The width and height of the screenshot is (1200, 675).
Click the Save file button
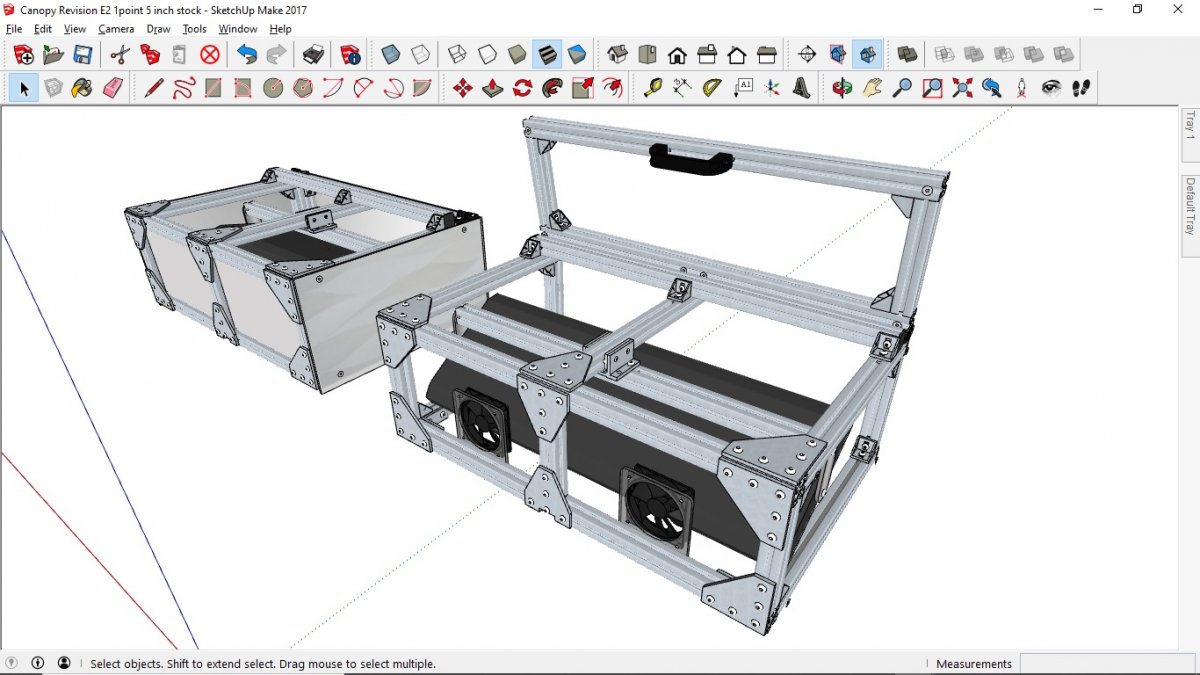point(83,54)
